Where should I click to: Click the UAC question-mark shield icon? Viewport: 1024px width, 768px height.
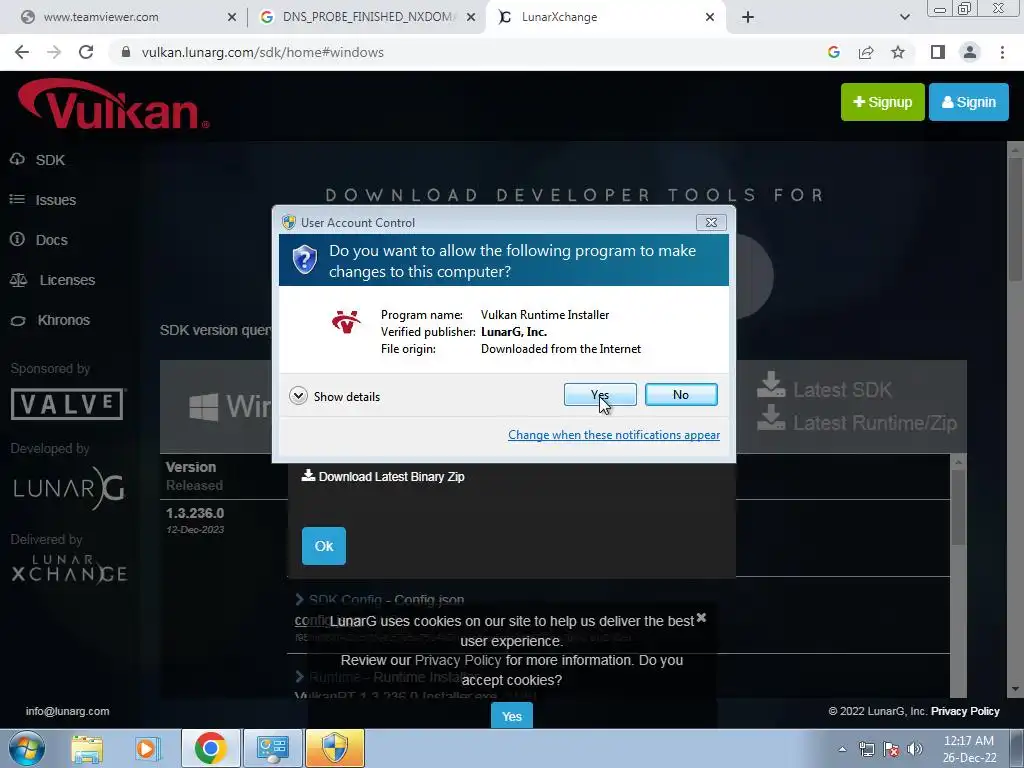click(304, 259)
